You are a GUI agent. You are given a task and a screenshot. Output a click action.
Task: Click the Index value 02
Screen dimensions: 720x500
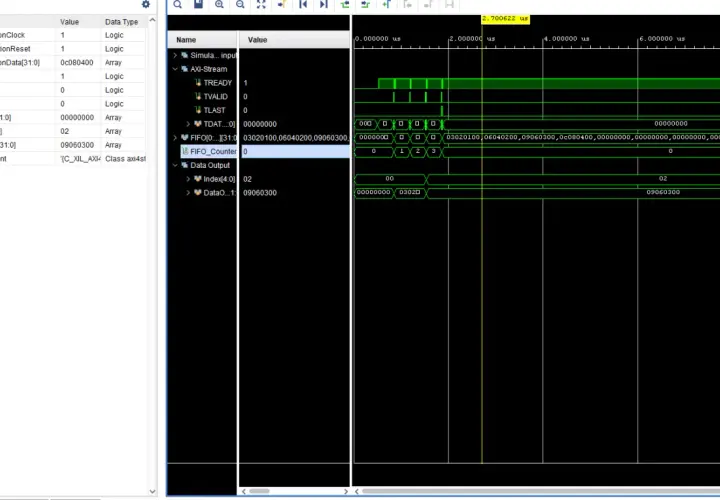coord(247,179)
